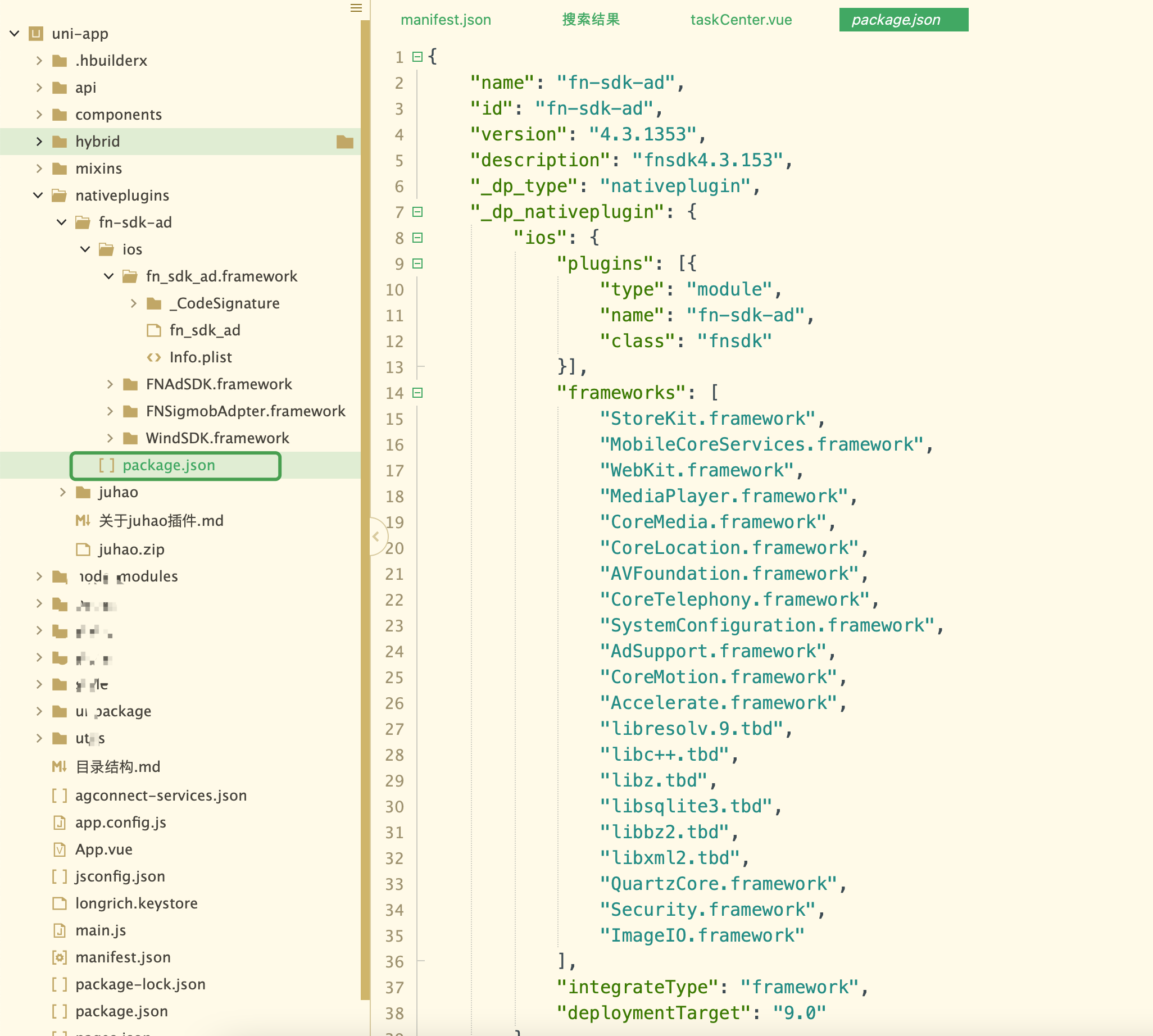
Task: Click the mixins folder icon
Action: tap(59, 169)
